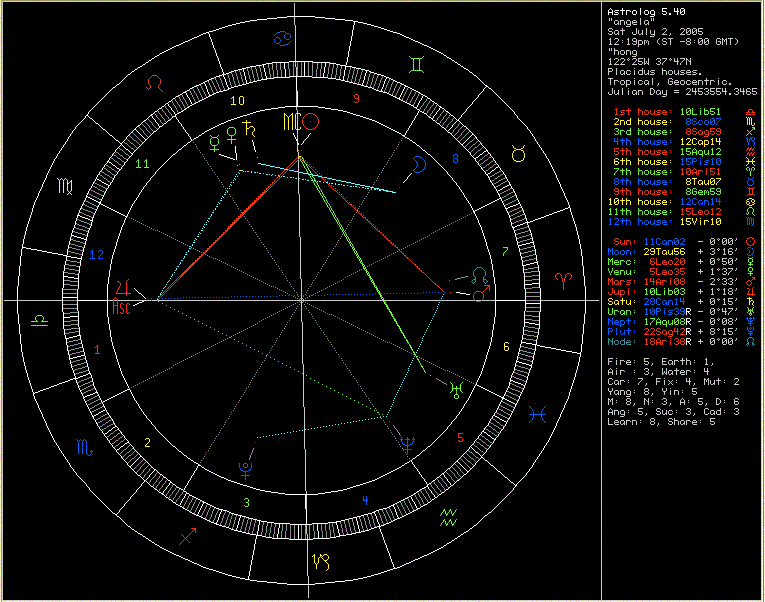Click the 'Placidus houses.' line
The width and height of the screenshot is (765, 602).
[x=655, y=72]
